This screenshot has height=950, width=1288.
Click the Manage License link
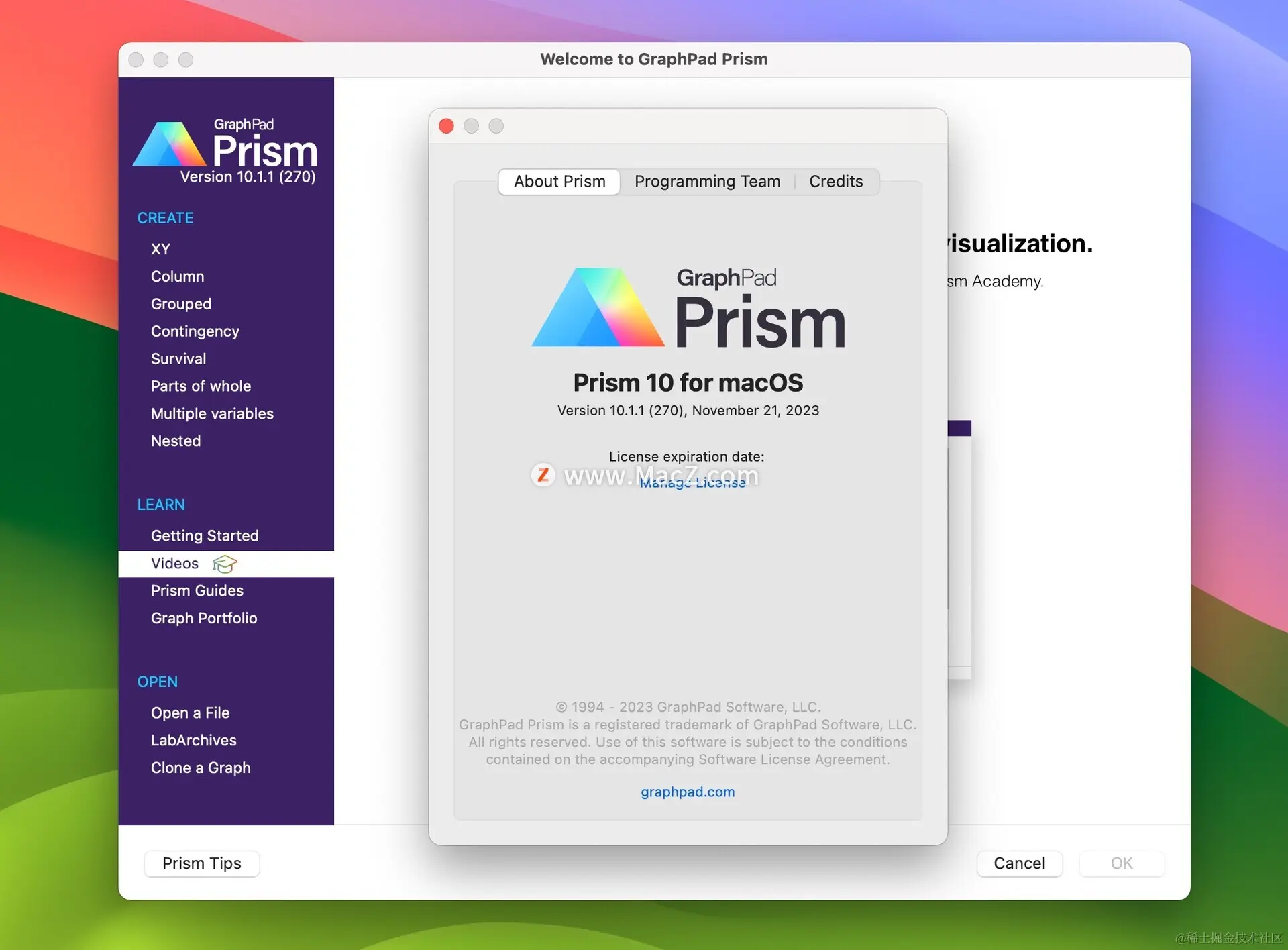click(692, 483)
